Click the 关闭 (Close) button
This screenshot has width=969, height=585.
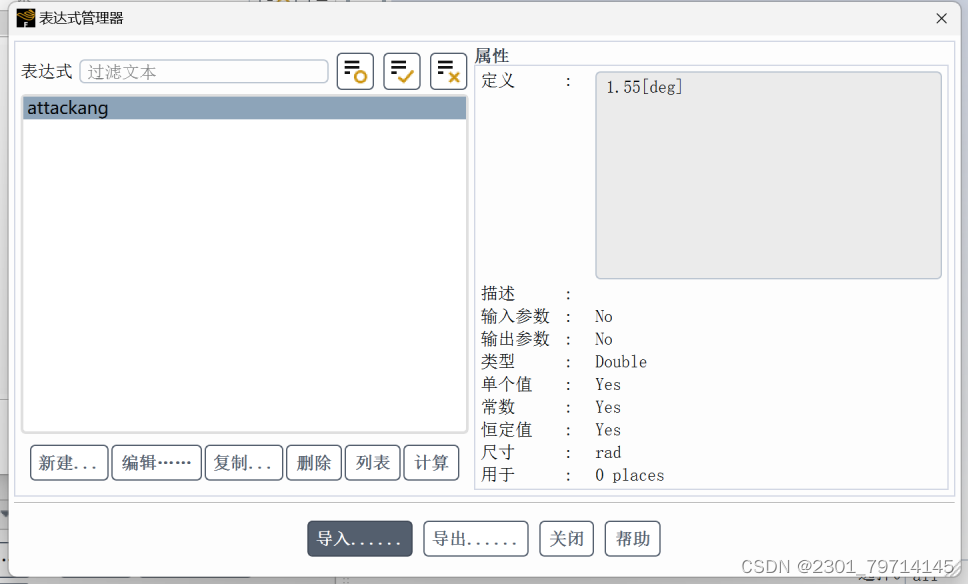pyautogui.click(x=566, y=538)
